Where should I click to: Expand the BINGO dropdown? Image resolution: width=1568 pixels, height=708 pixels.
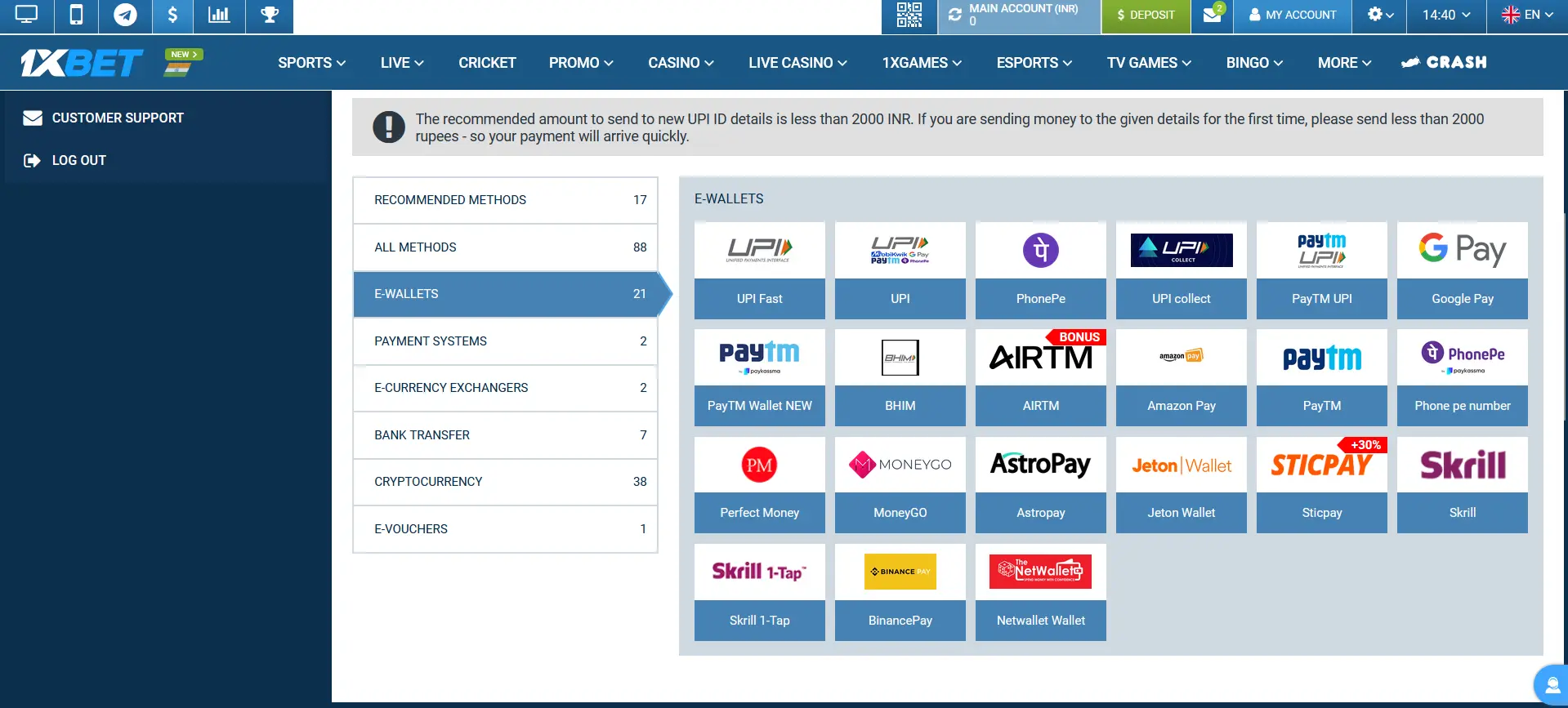click(1254, 63)
